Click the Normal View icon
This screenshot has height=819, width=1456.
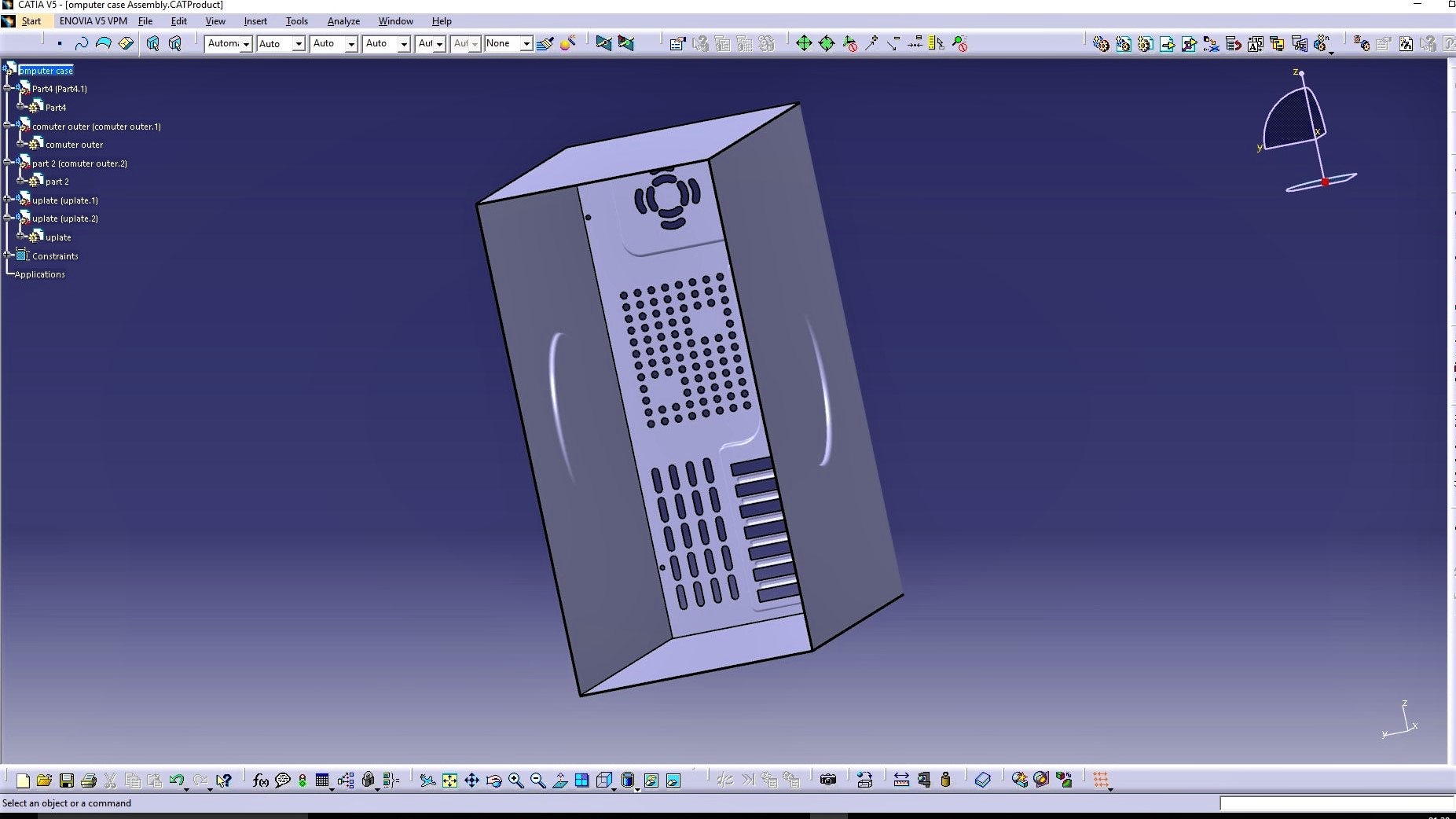(559, 780)
